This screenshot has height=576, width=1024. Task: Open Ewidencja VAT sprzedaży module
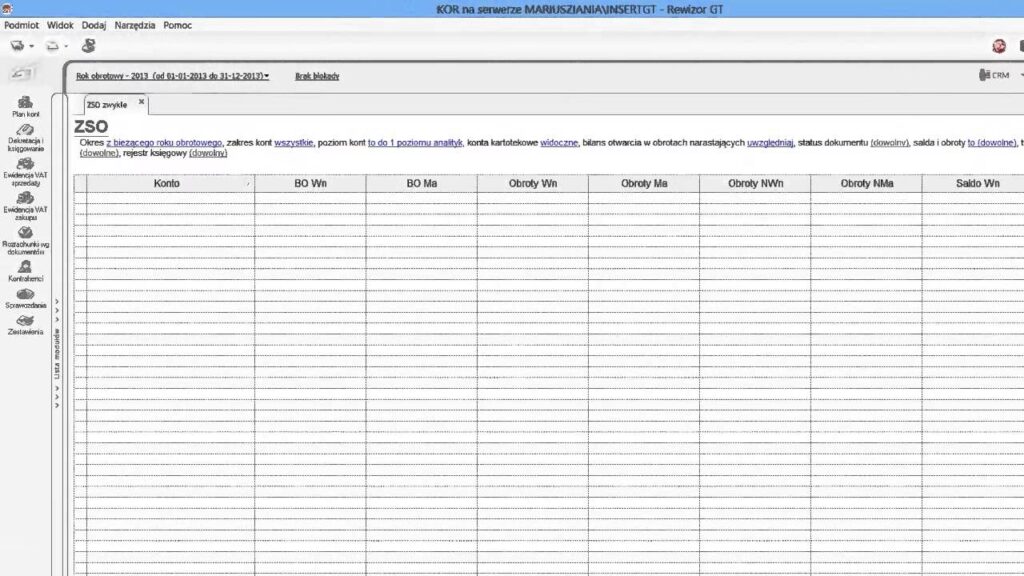[26, 174]
